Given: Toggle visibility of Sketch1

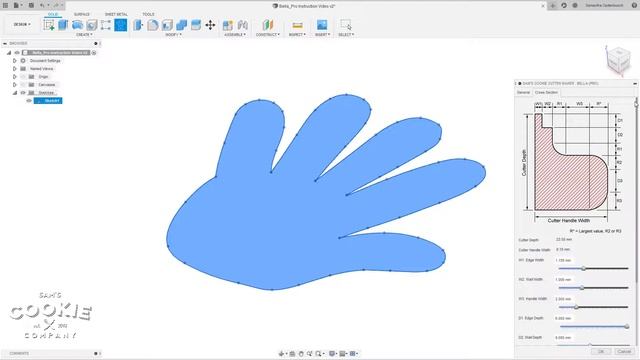Looking at the screenshot, I should (x=29, y=101).
